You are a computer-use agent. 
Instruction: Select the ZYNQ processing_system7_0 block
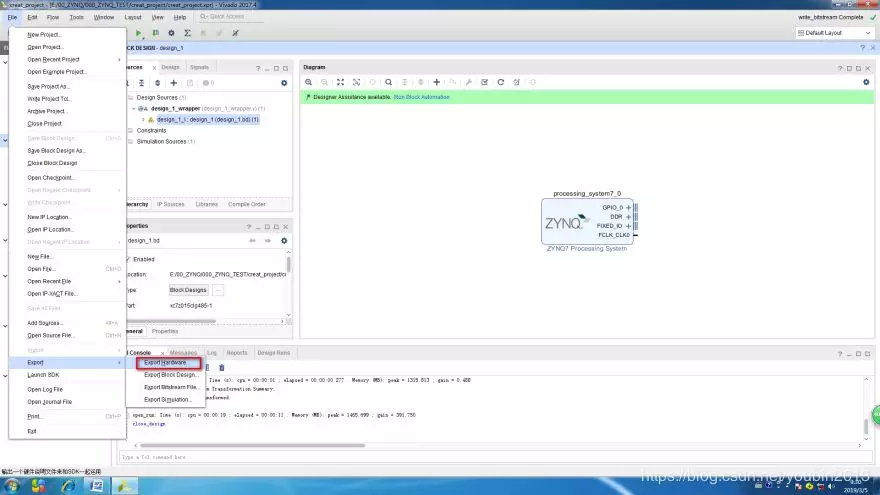587,221
